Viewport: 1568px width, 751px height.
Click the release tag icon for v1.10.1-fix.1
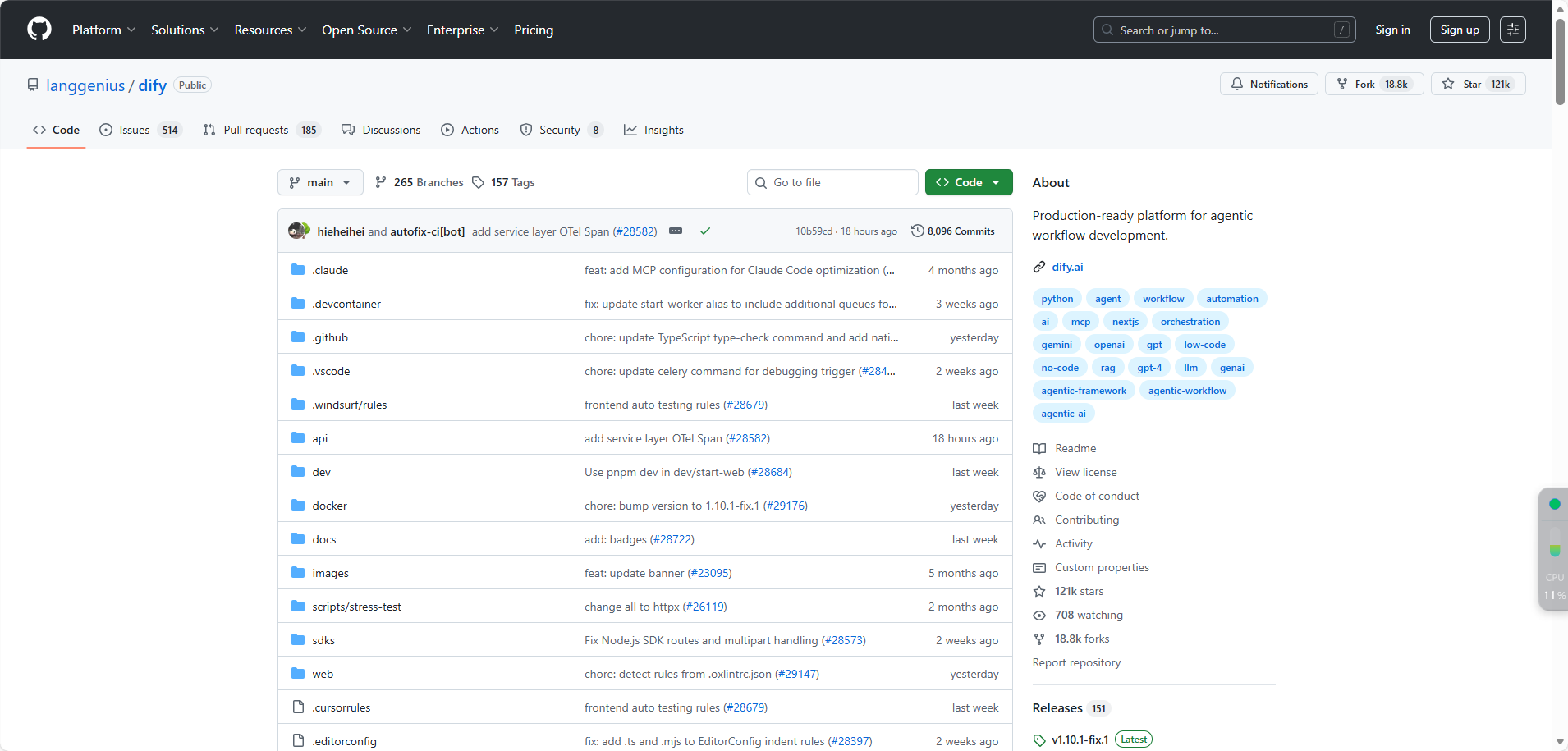tap(1039, 740)
